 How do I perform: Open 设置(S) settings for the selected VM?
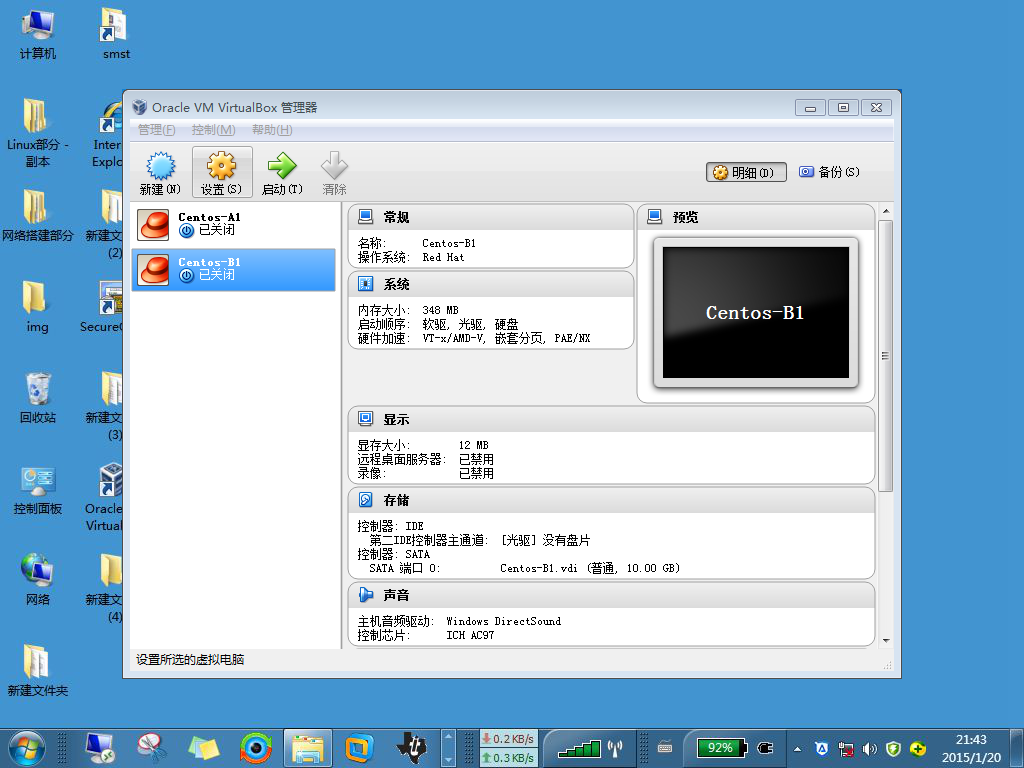(x=221, y=172)
